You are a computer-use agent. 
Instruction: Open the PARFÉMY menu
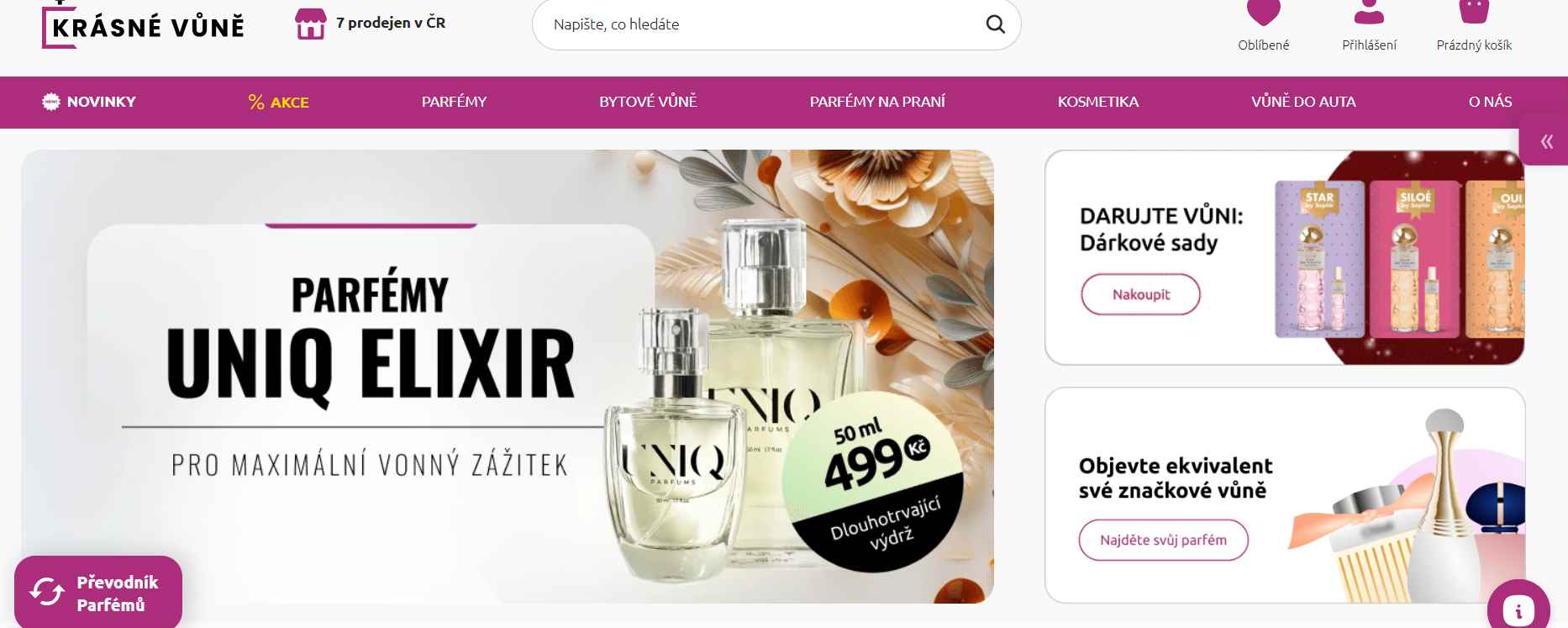click(x=454, y=102)
